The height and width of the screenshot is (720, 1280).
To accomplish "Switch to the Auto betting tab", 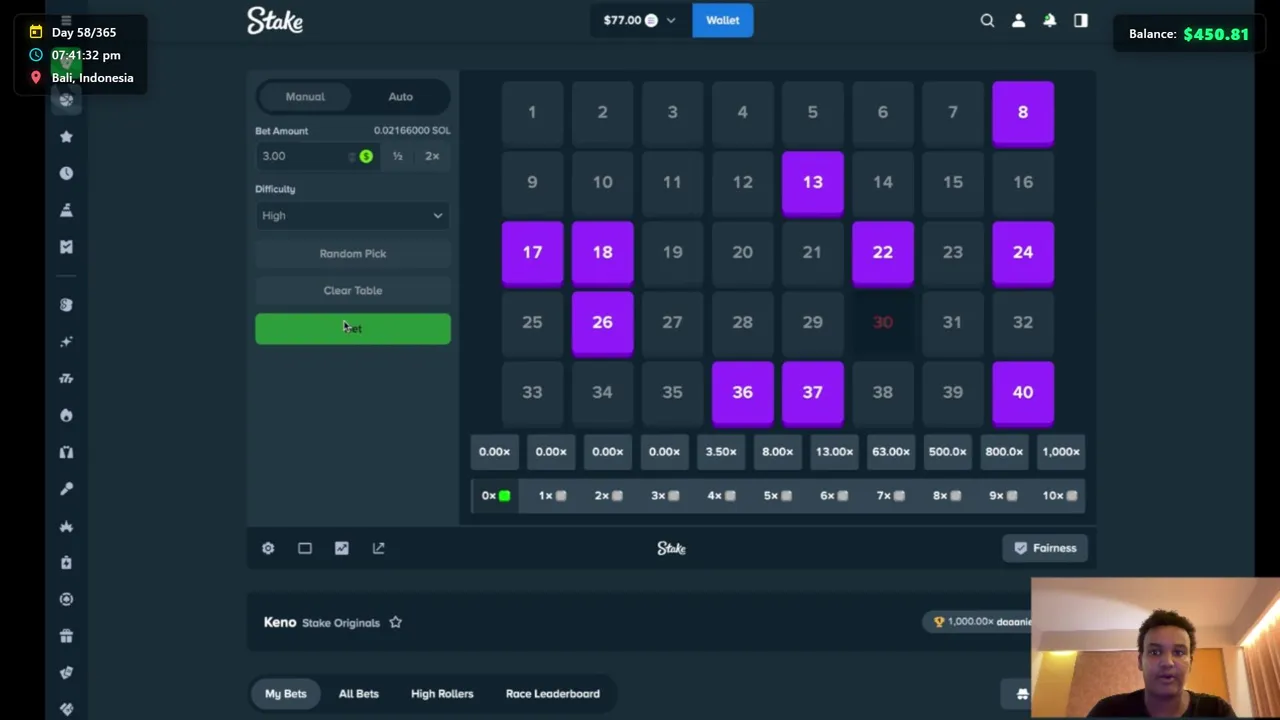I will pyautogui.click(x=400, y=97).
